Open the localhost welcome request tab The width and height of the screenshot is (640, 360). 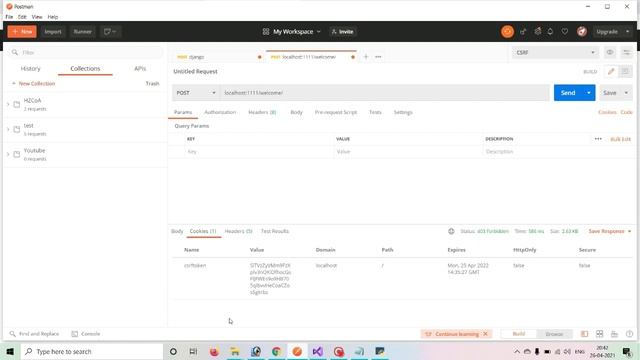[x=311, y=57]
